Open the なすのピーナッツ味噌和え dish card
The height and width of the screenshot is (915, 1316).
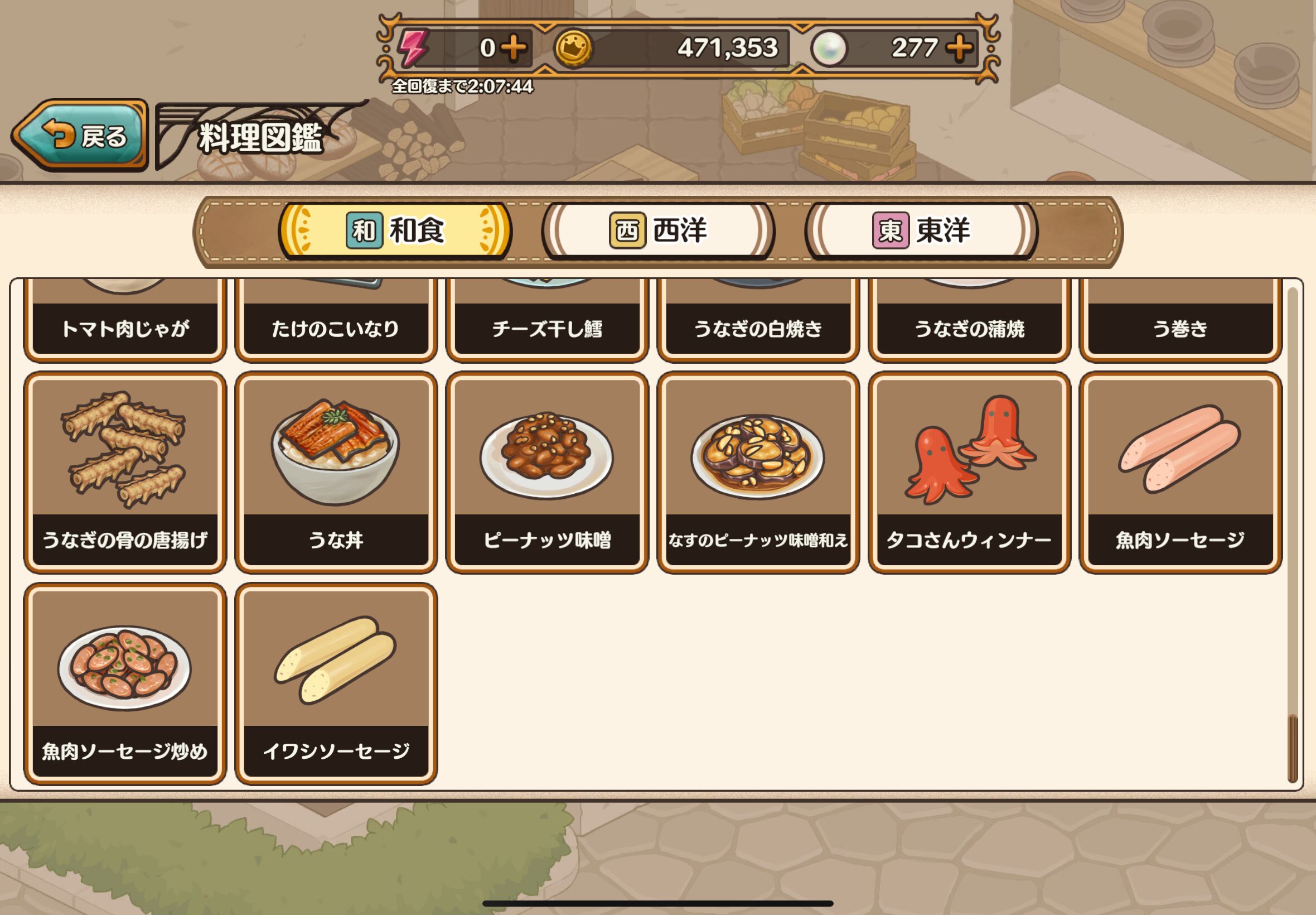click(758, 473)
